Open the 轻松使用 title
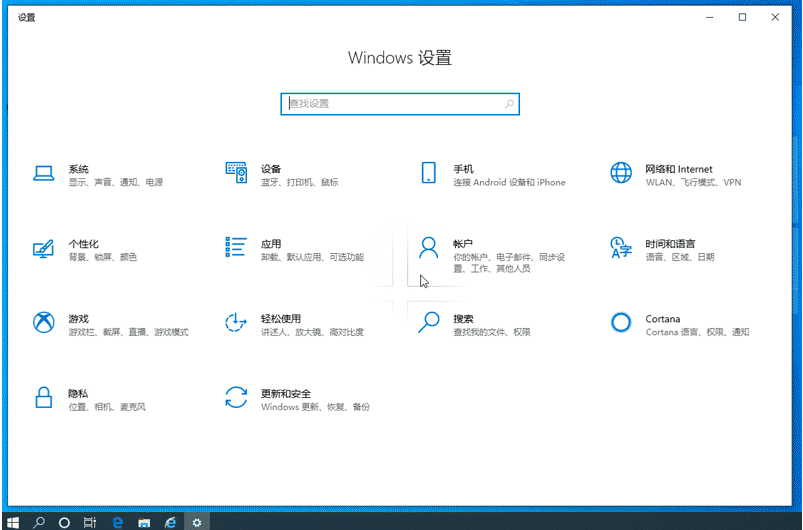 click(281, 319)
